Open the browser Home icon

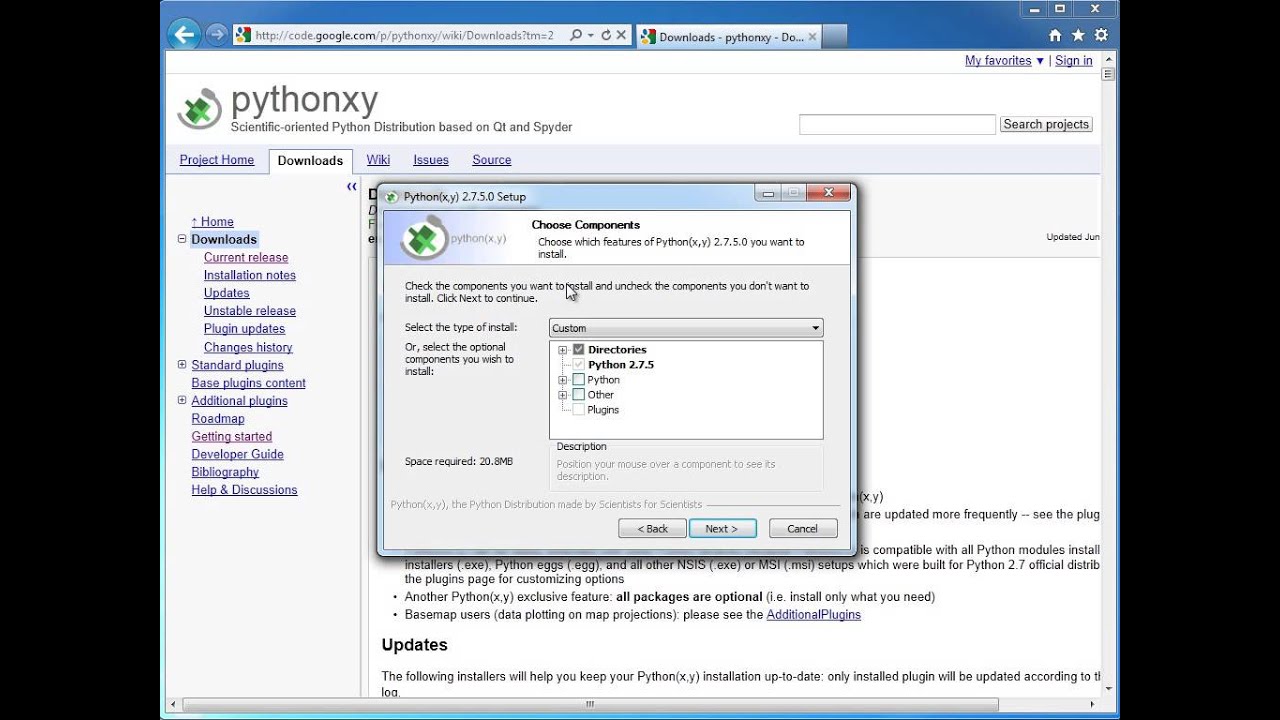(x=1055, y=35)
